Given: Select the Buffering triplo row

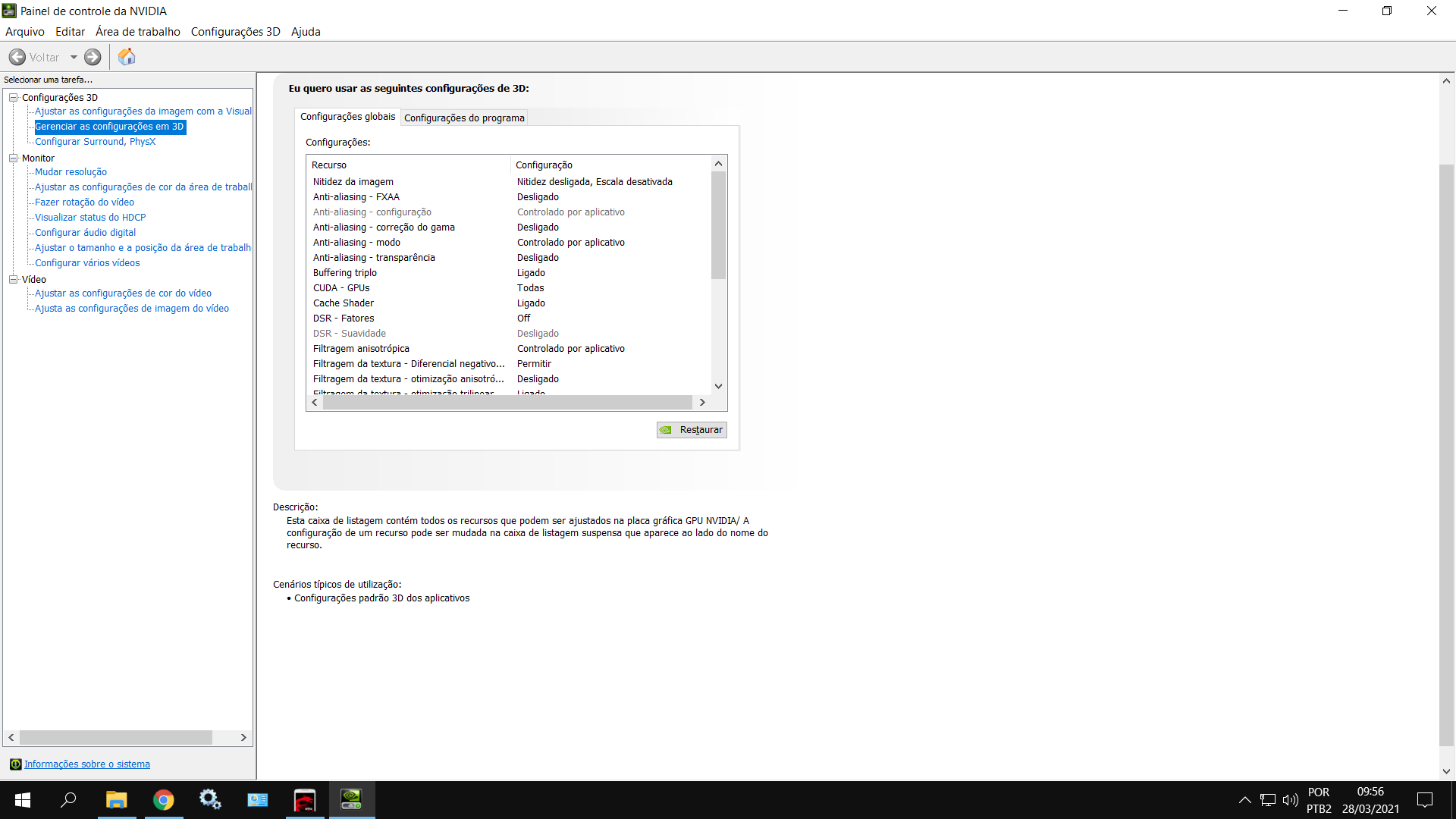Looking at the screenshot, I should pos(509,273).
